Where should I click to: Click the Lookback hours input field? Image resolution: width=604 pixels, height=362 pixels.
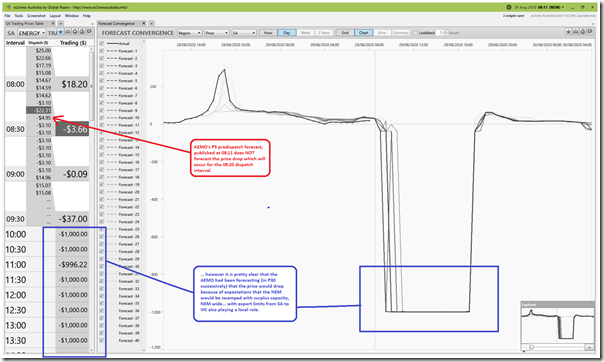pos(441,33)
